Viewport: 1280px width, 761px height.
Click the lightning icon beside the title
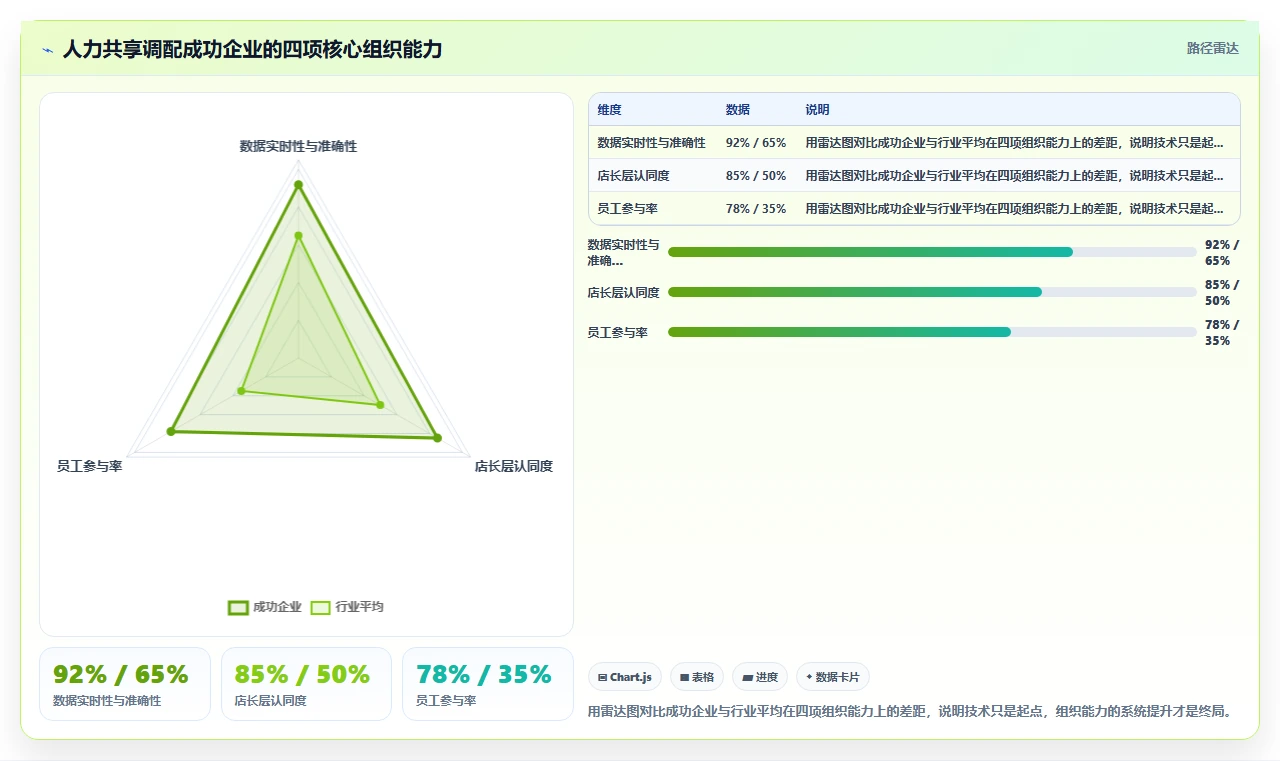[47, 50]
